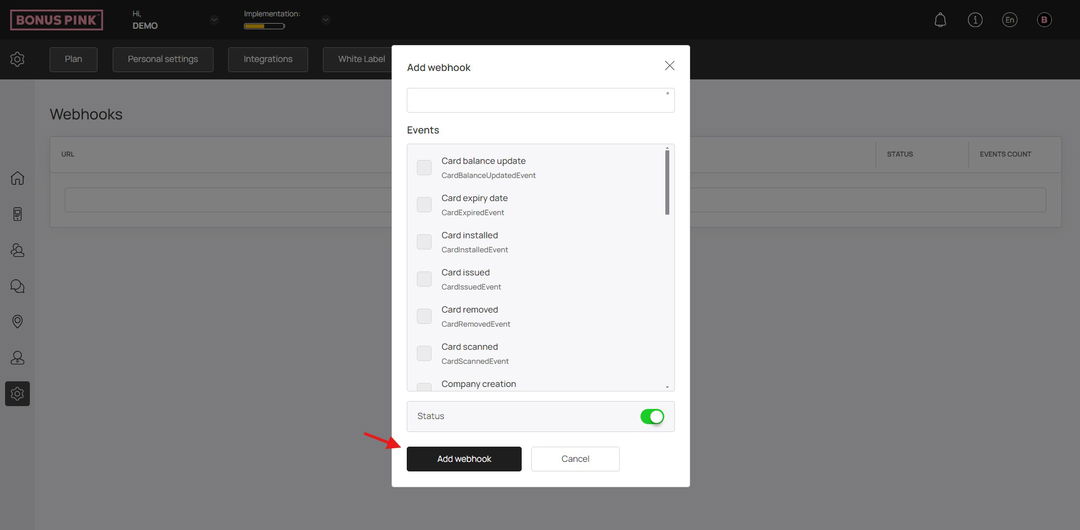
Task: Toggle the Status switch off
Action: 652,416
